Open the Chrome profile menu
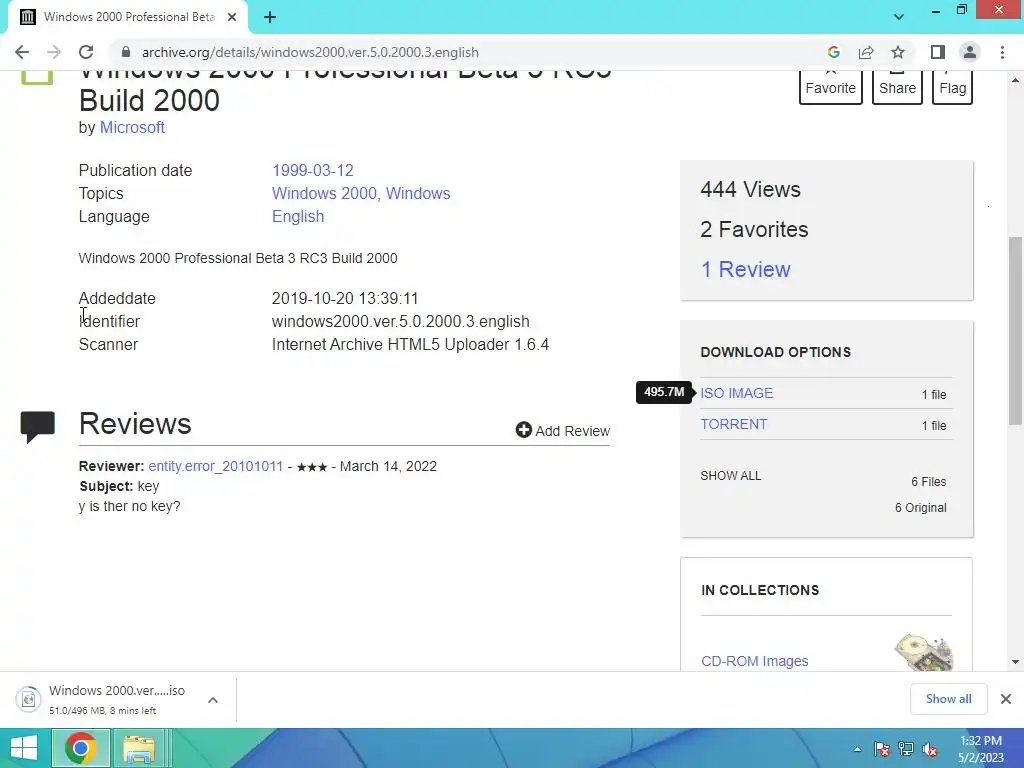 970,52
